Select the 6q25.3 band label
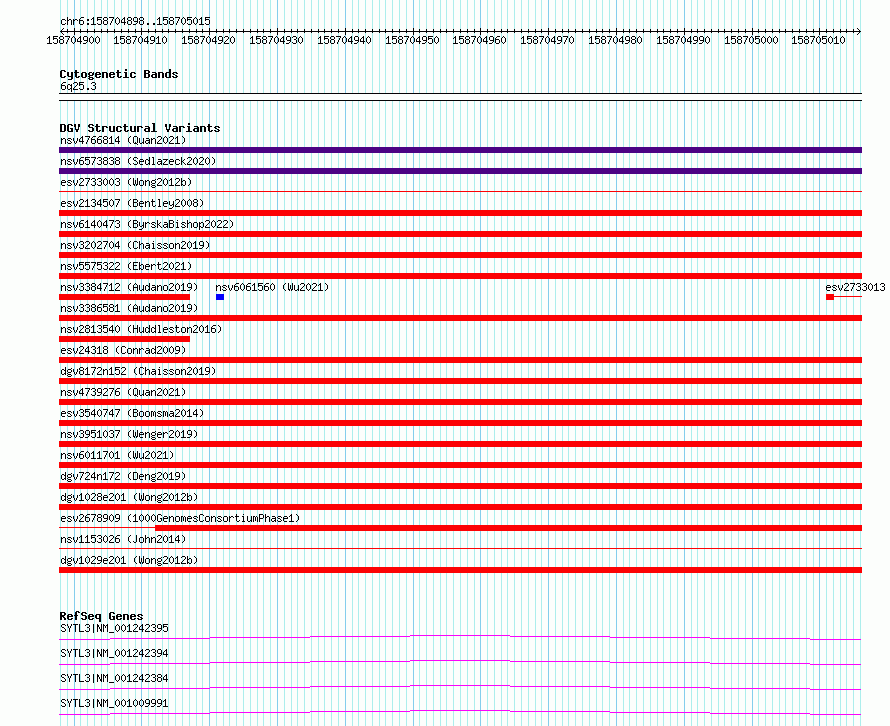 click(78, 86)
